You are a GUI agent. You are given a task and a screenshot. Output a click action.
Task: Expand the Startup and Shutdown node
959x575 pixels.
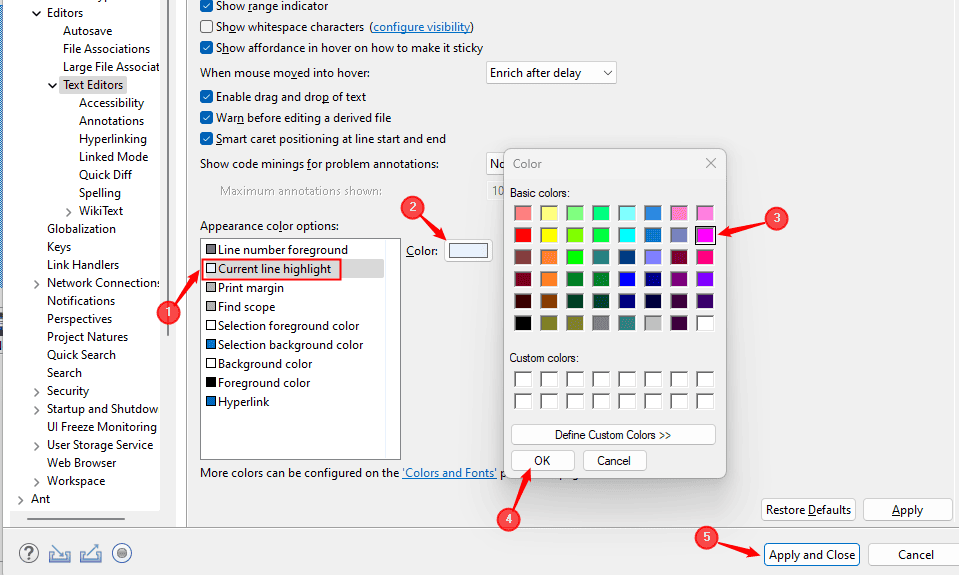[x=37, y=410]
